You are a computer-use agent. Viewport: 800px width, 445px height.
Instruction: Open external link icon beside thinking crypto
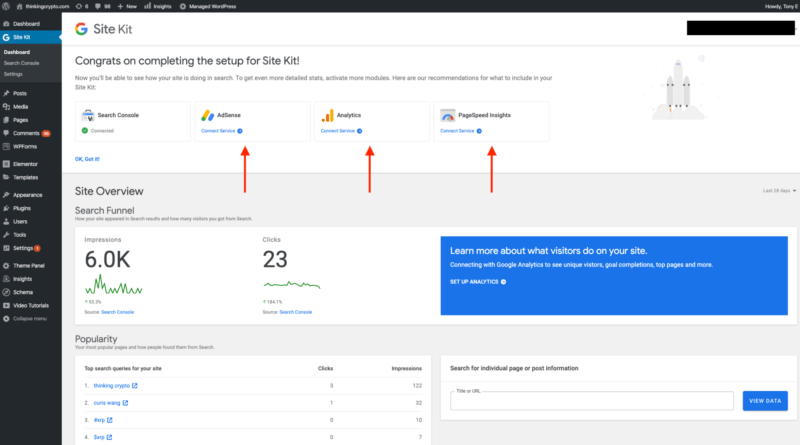135,385
